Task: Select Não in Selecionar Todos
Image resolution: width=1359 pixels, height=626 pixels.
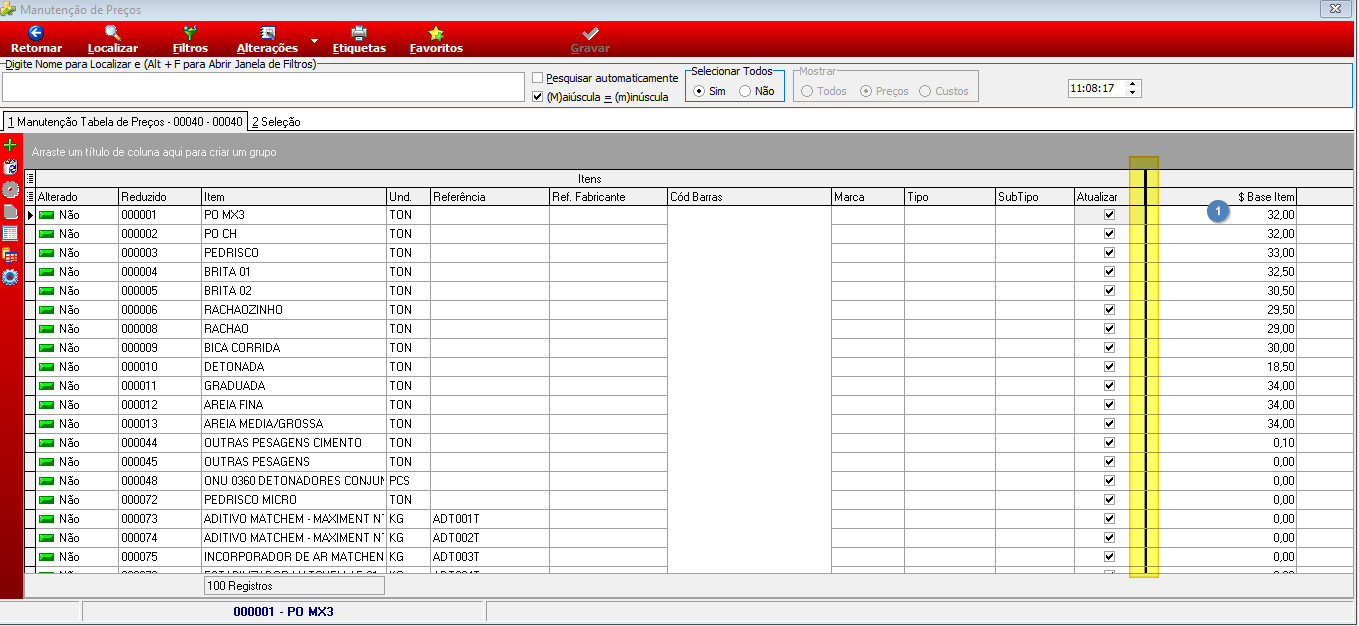Action: [745, 91]
